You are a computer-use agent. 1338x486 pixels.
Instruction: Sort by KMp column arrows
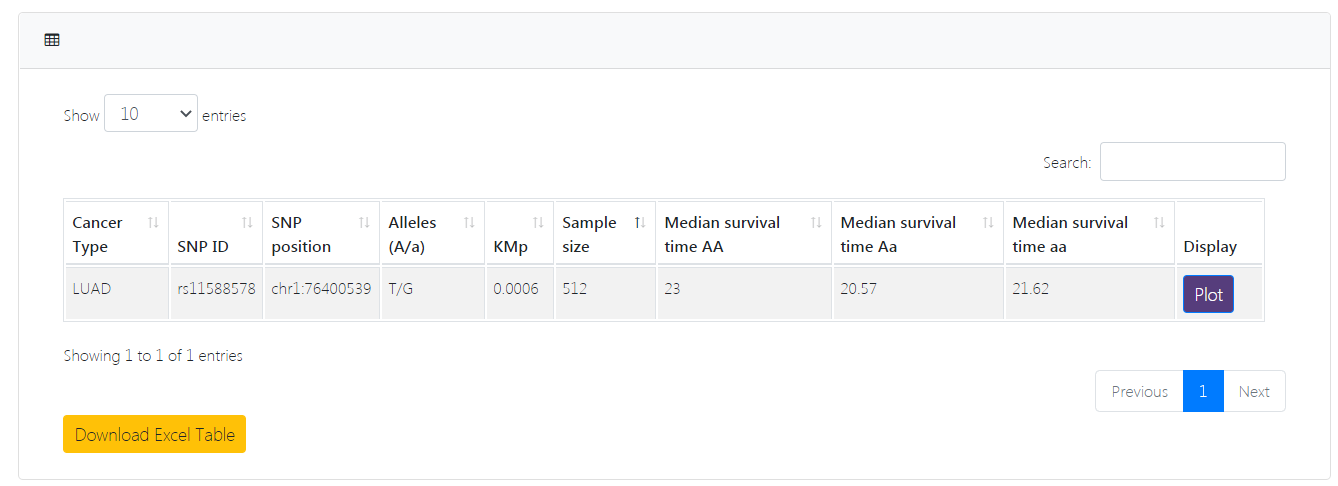pos(538,222)
